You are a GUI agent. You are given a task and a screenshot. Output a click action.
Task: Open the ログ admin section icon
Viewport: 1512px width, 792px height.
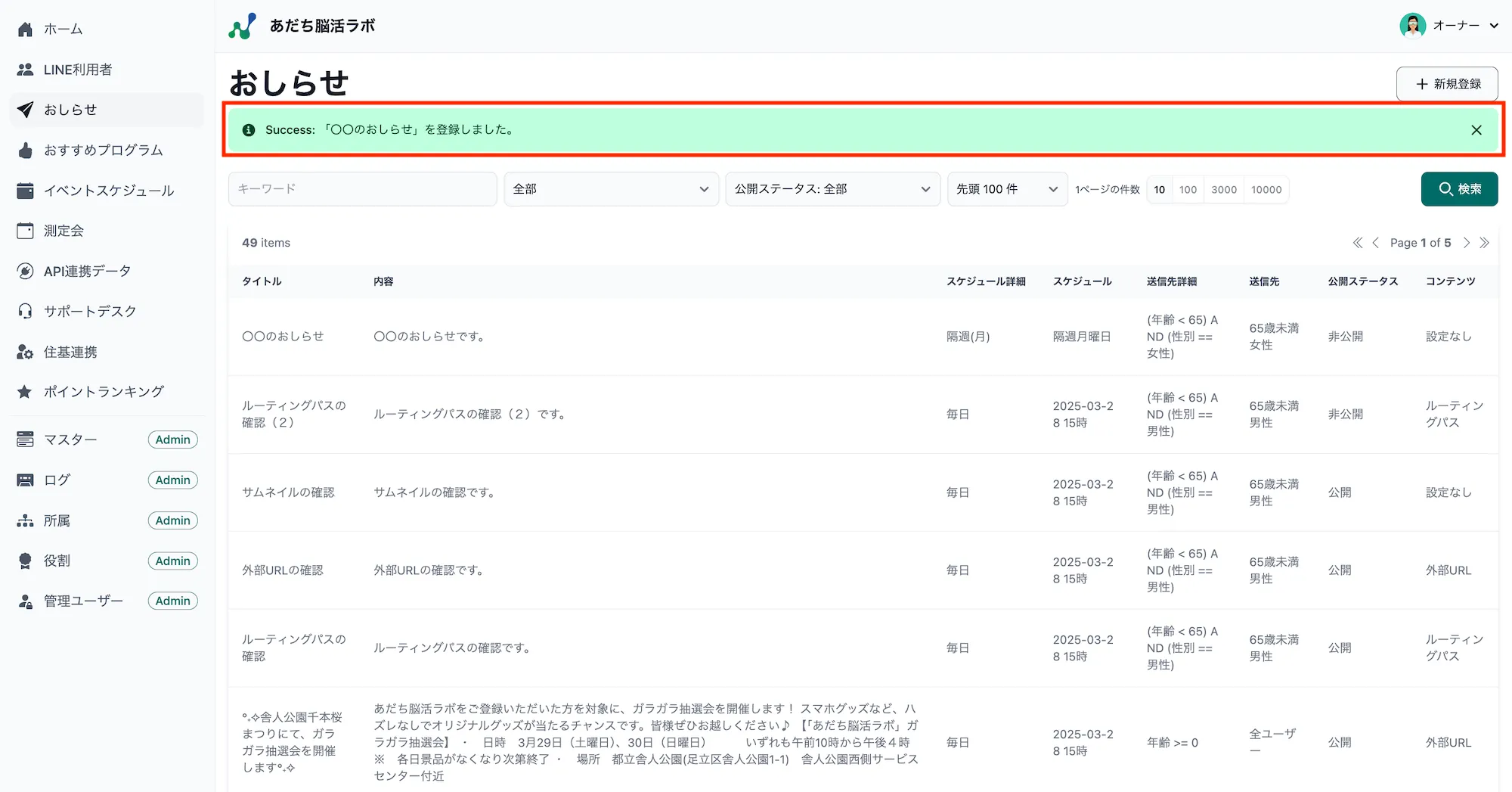(24, 480)
